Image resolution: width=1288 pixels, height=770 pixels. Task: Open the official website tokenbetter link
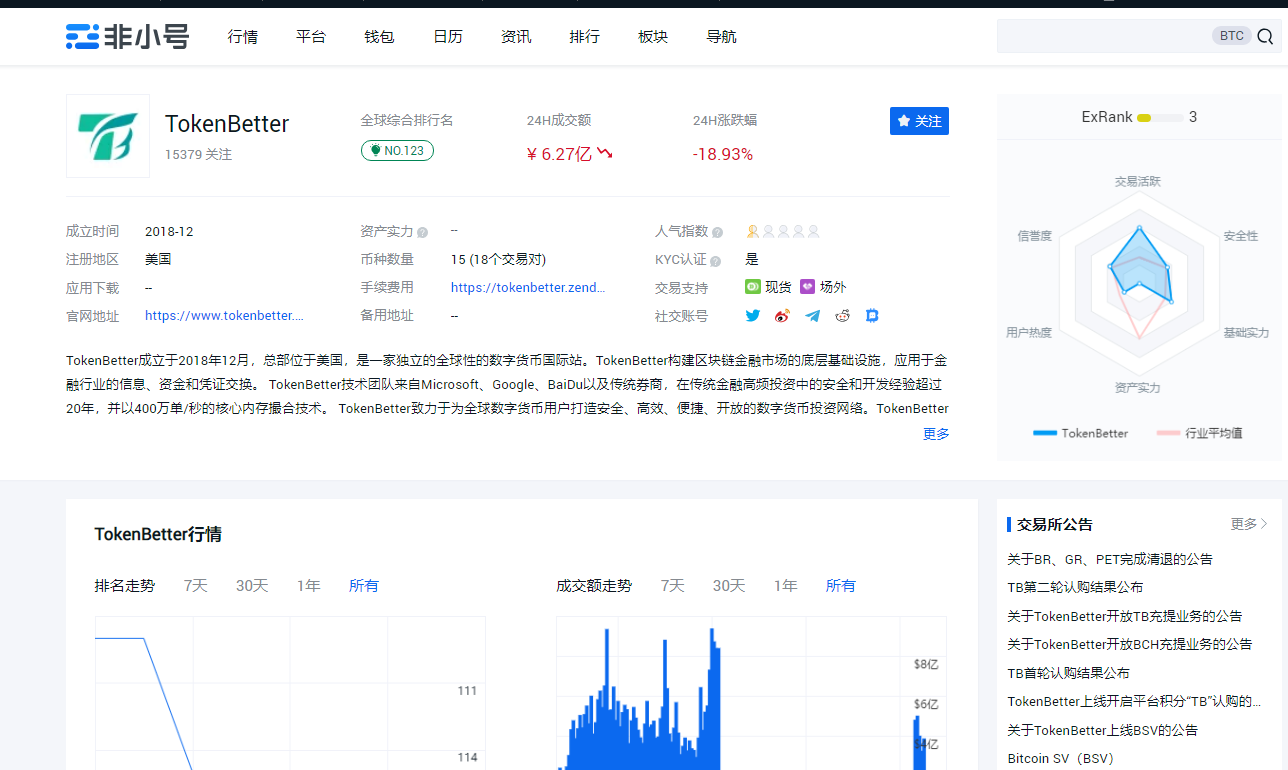click(224, 316)
